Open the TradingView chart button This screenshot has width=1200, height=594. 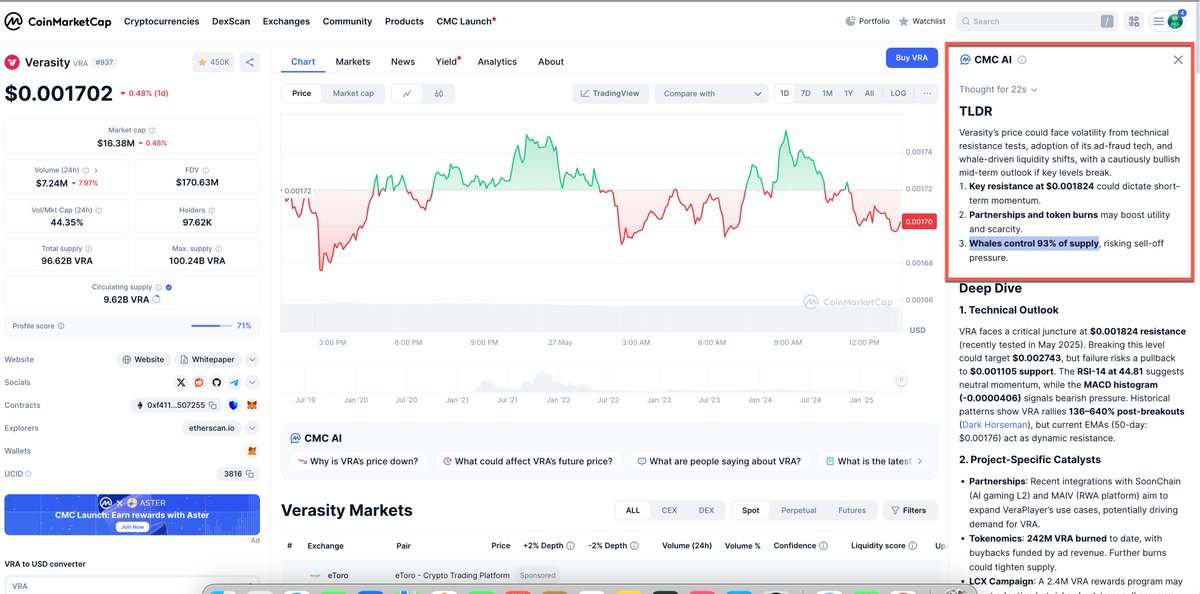click(609, 93)
